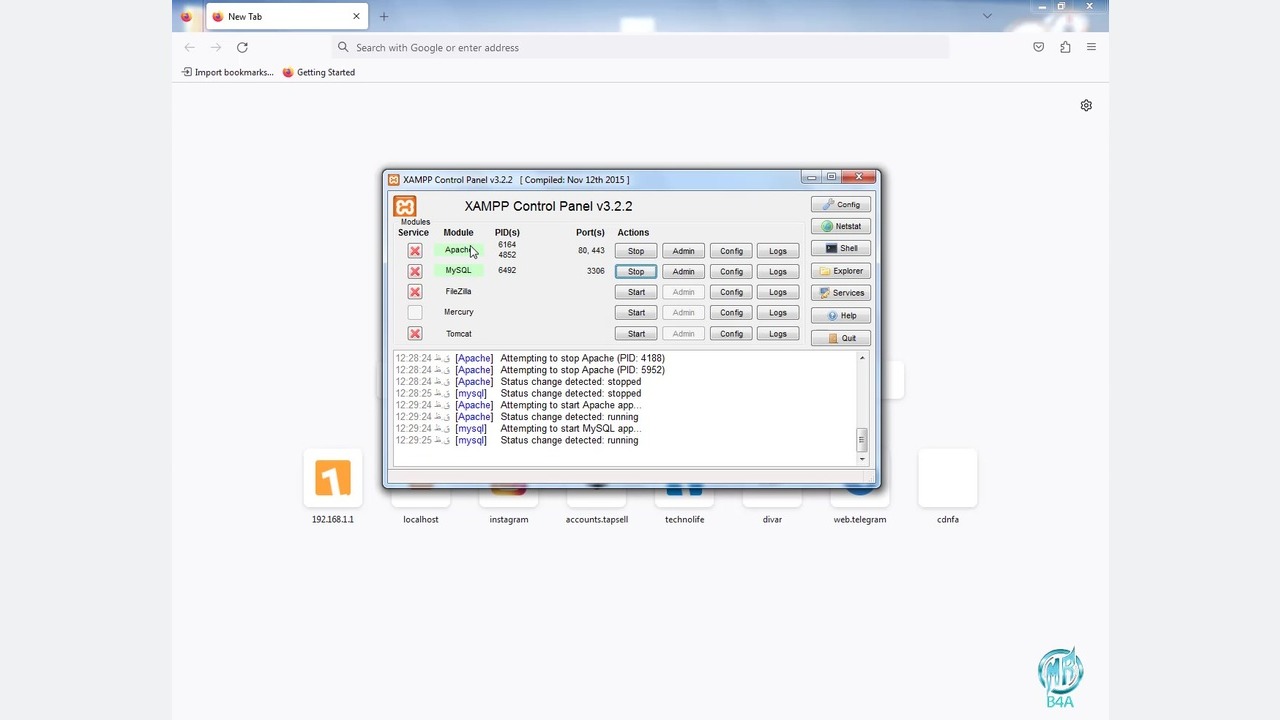1280x720 pixels.
Task: Go back using the Firefox back arrow
Action: coord(190,47)
